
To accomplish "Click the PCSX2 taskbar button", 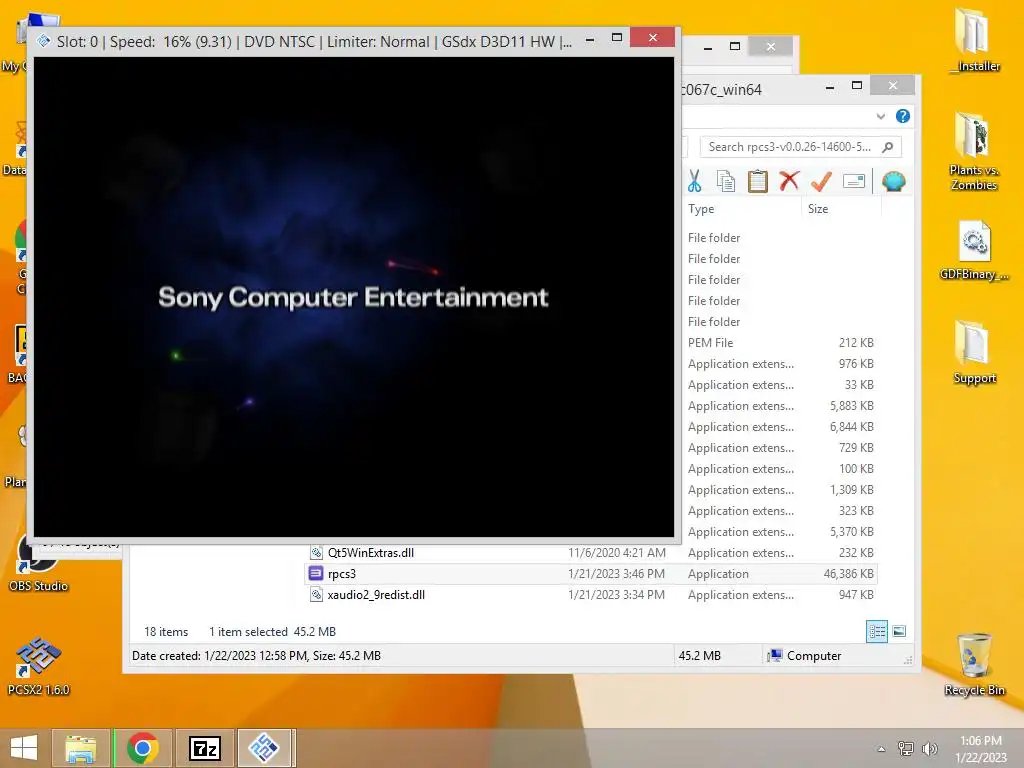I will coord(265,748).
